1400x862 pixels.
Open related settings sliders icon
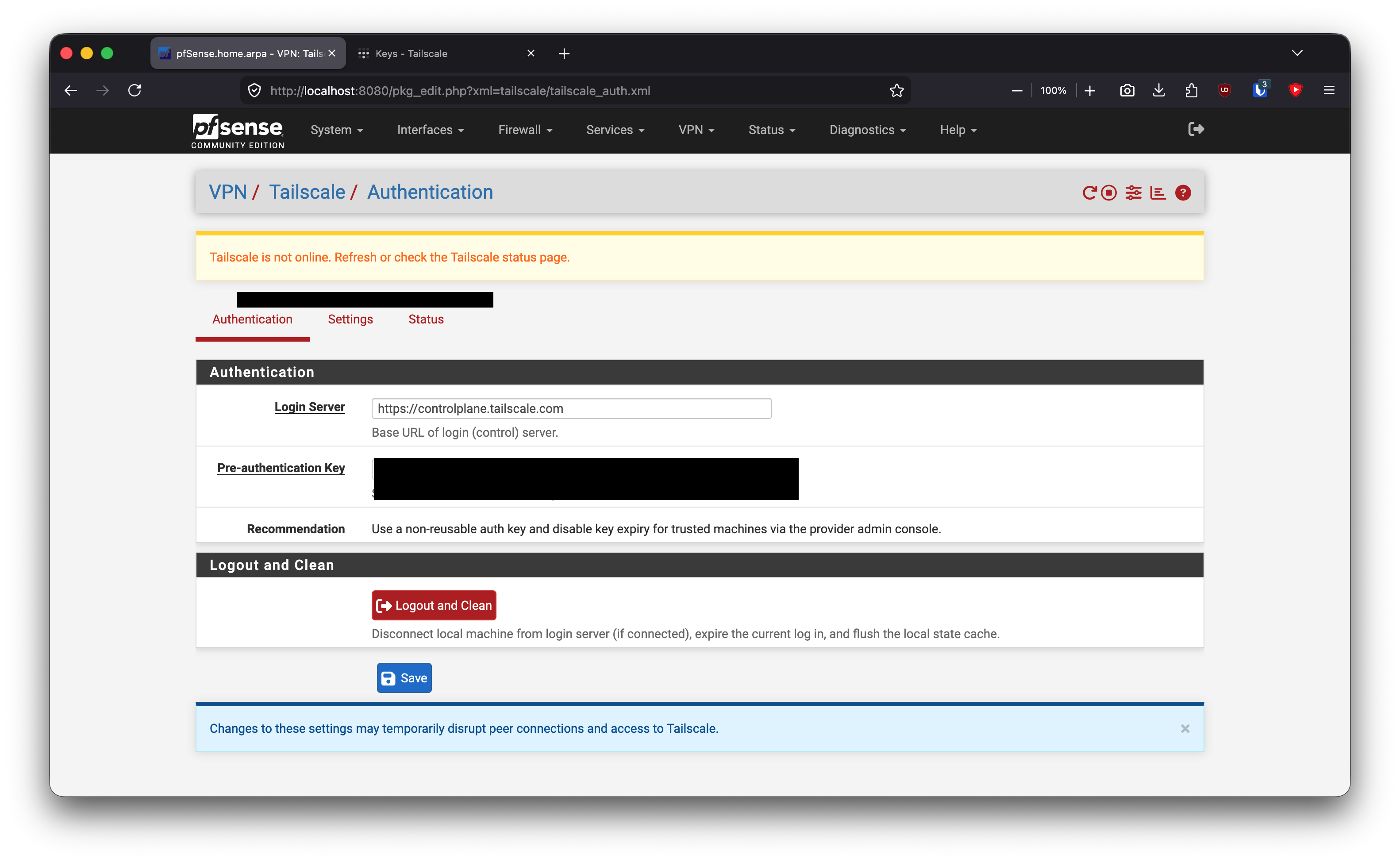pos(1133,192)
